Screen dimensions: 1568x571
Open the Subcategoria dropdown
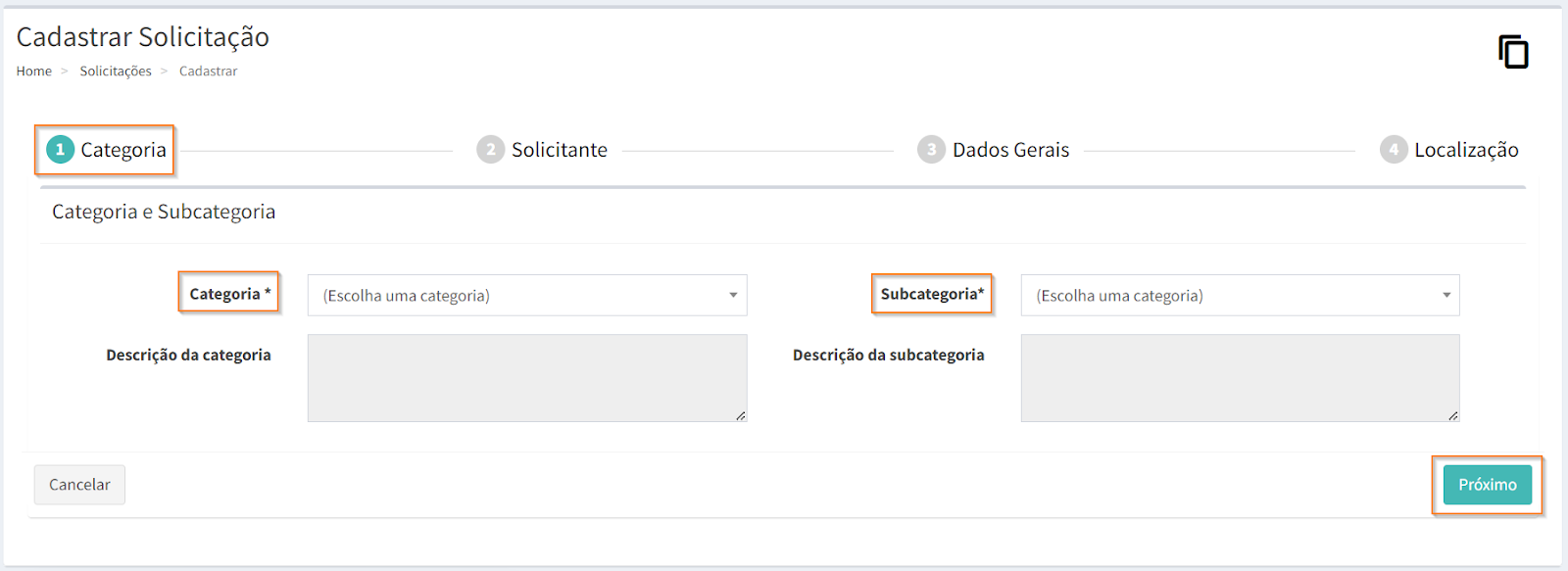pos(1239,296)
